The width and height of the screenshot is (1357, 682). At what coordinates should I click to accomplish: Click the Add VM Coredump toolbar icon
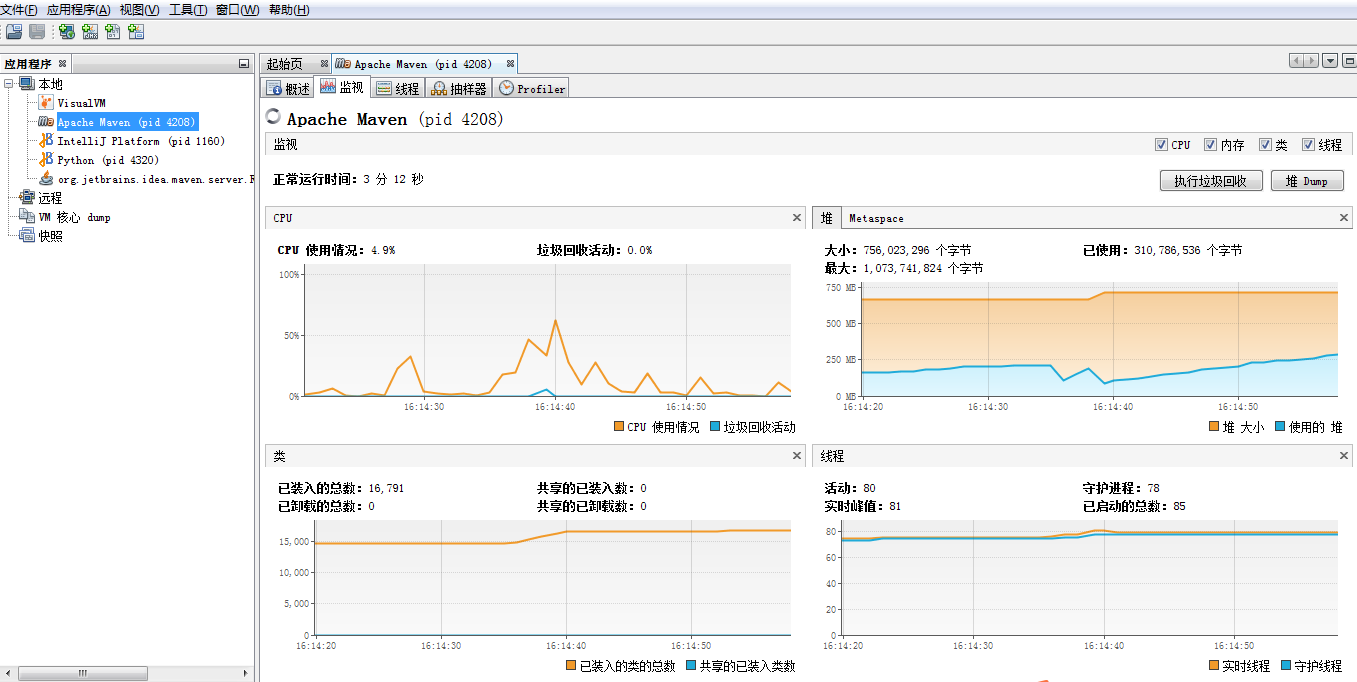[x=113, y=31]
